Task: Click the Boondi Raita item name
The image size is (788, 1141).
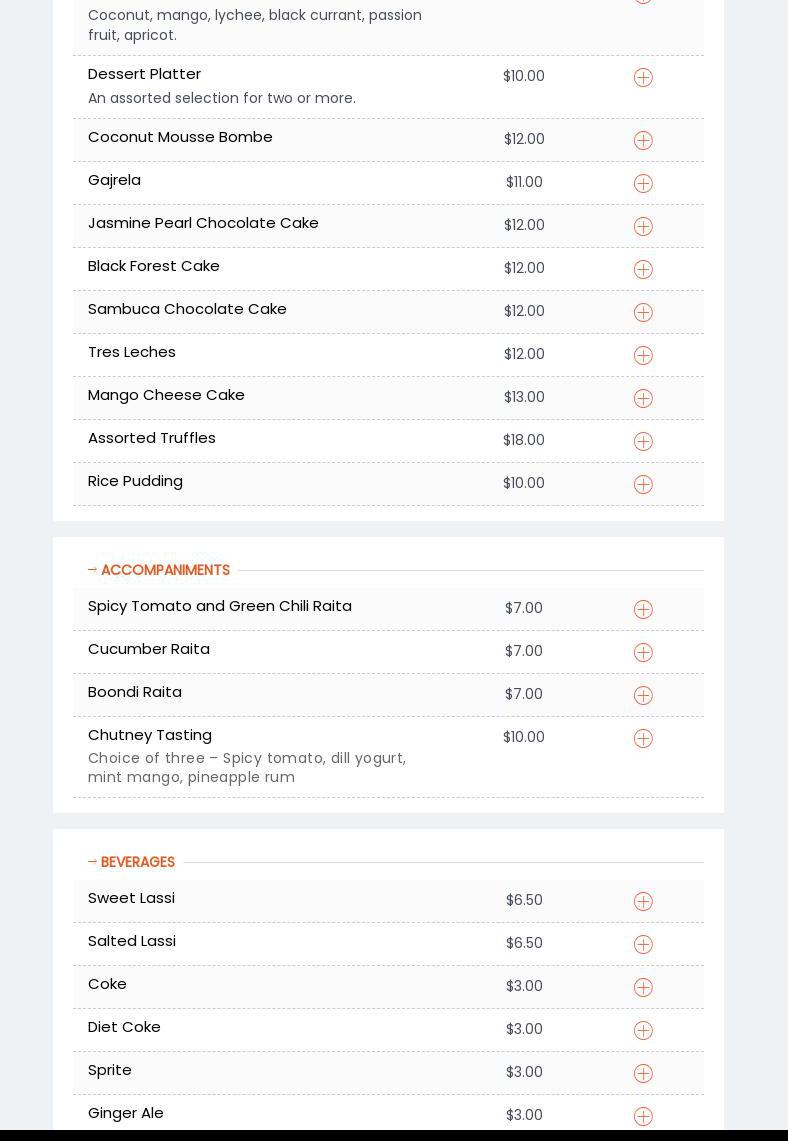Action: pyautogui.click(x=135, y=692)
